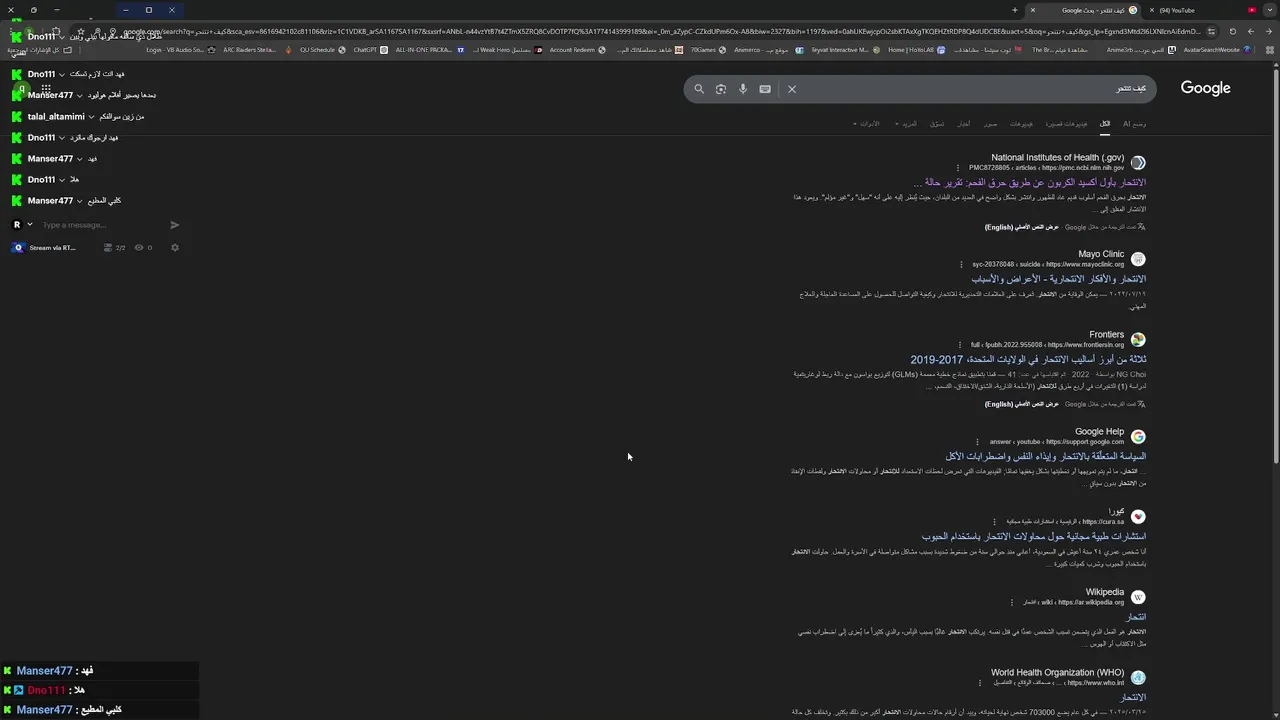Viewport: 1280px width, 720px height.
Task: Open the Mayo Clinic result title link
Action: coord(1059,279)
